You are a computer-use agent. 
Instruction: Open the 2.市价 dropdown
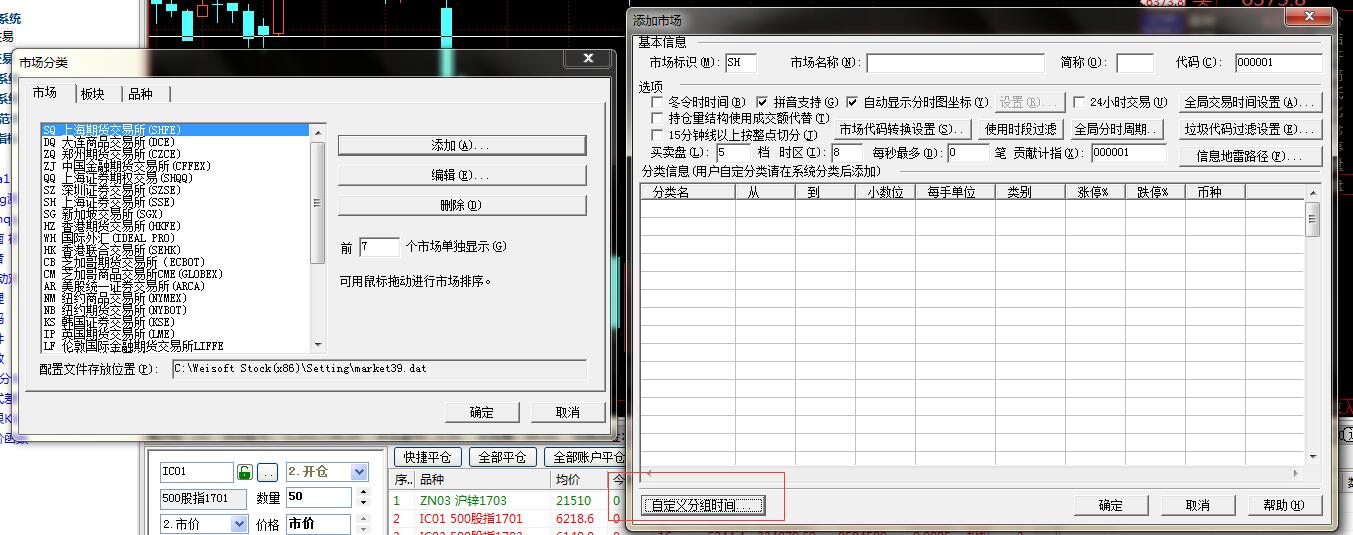[239, 524]
